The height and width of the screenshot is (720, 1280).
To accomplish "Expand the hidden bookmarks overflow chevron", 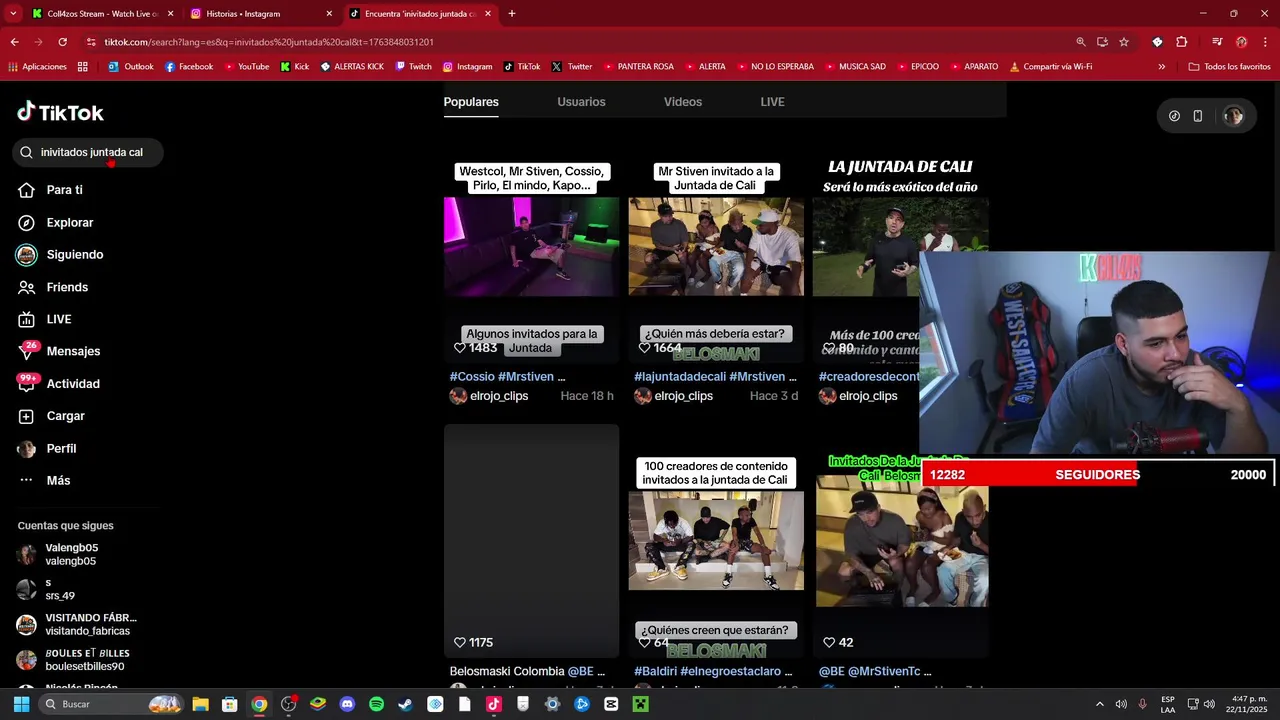I will pyautogui.click(x=1161, y=67).
